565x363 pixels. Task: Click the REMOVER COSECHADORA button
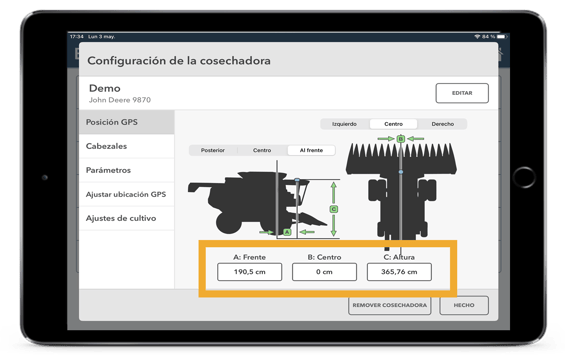pos(390,305)
